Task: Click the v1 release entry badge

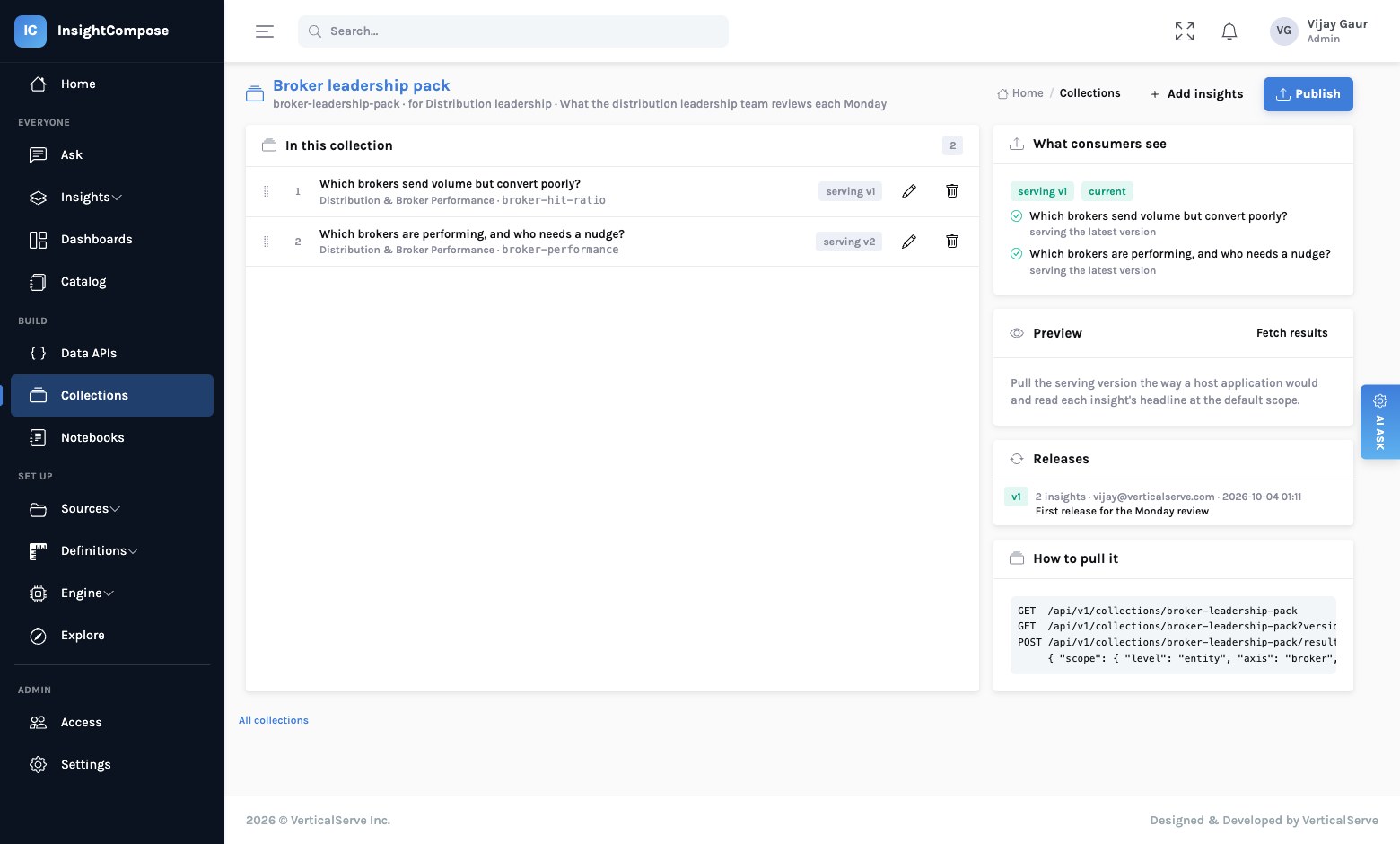Action: coord(1017,497)
